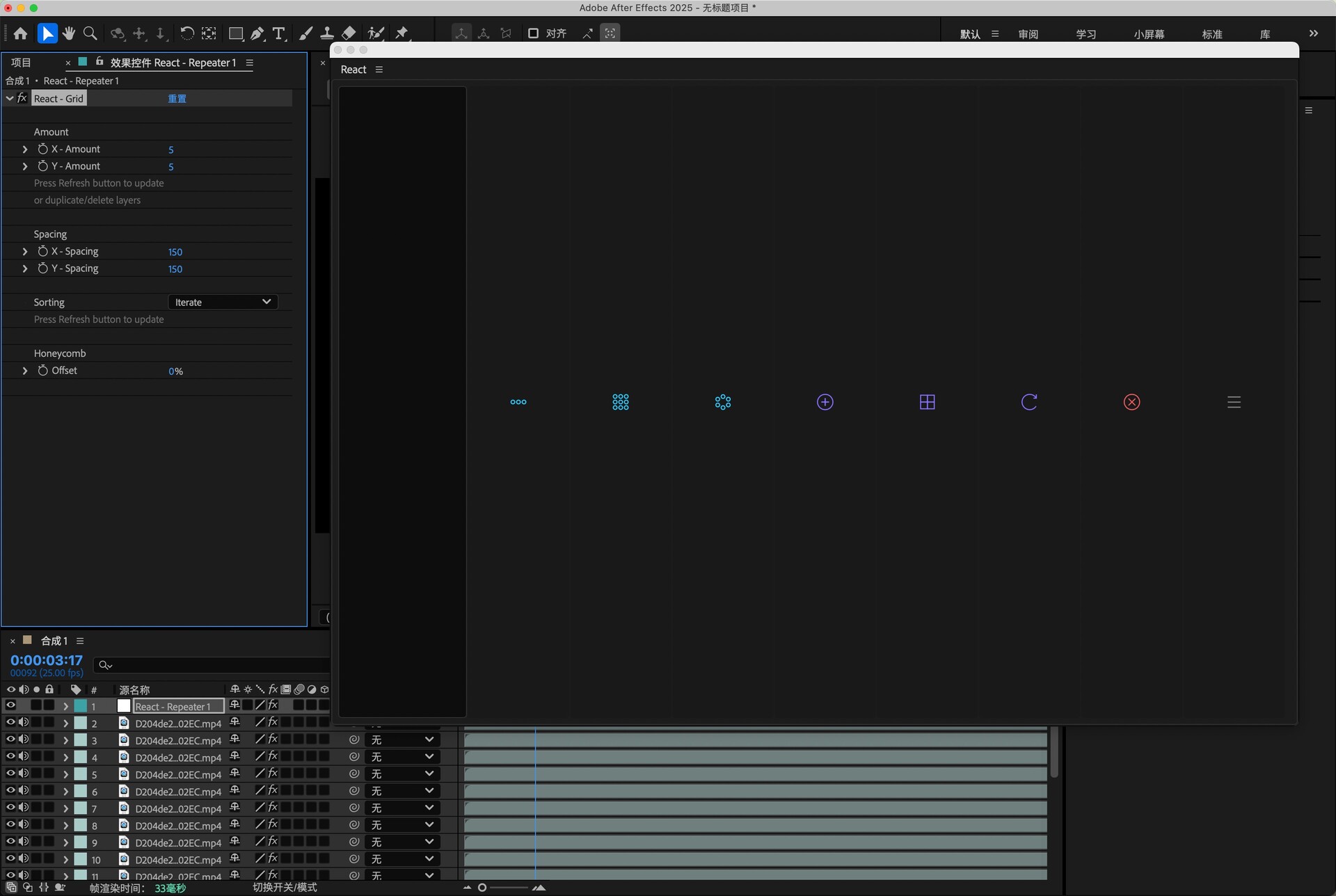Screen dimensions: 1336x896
Task: Mute audio of layer 3
Action: click(24, 739)
